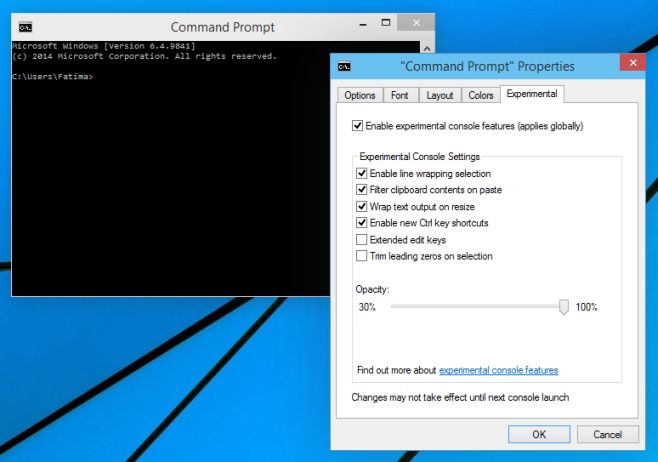
Task: Toggle Filter clipboard contents on paste
Action: [361, 189]
